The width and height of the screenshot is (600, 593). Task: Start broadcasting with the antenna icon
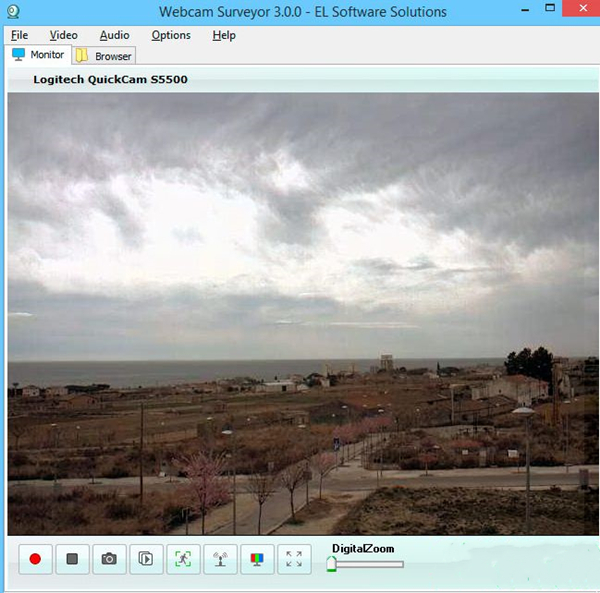click(x=220, y=559)
